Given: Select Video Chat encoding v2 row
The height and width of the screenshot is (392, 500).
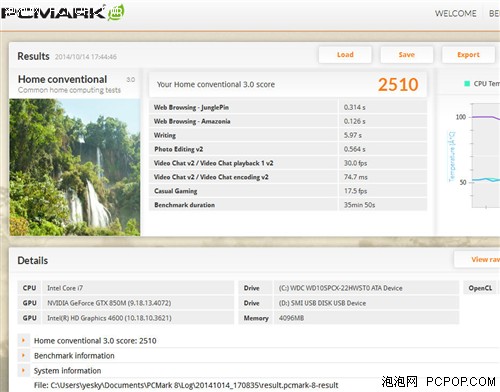Looking at the screenshot, I should 288,177.
